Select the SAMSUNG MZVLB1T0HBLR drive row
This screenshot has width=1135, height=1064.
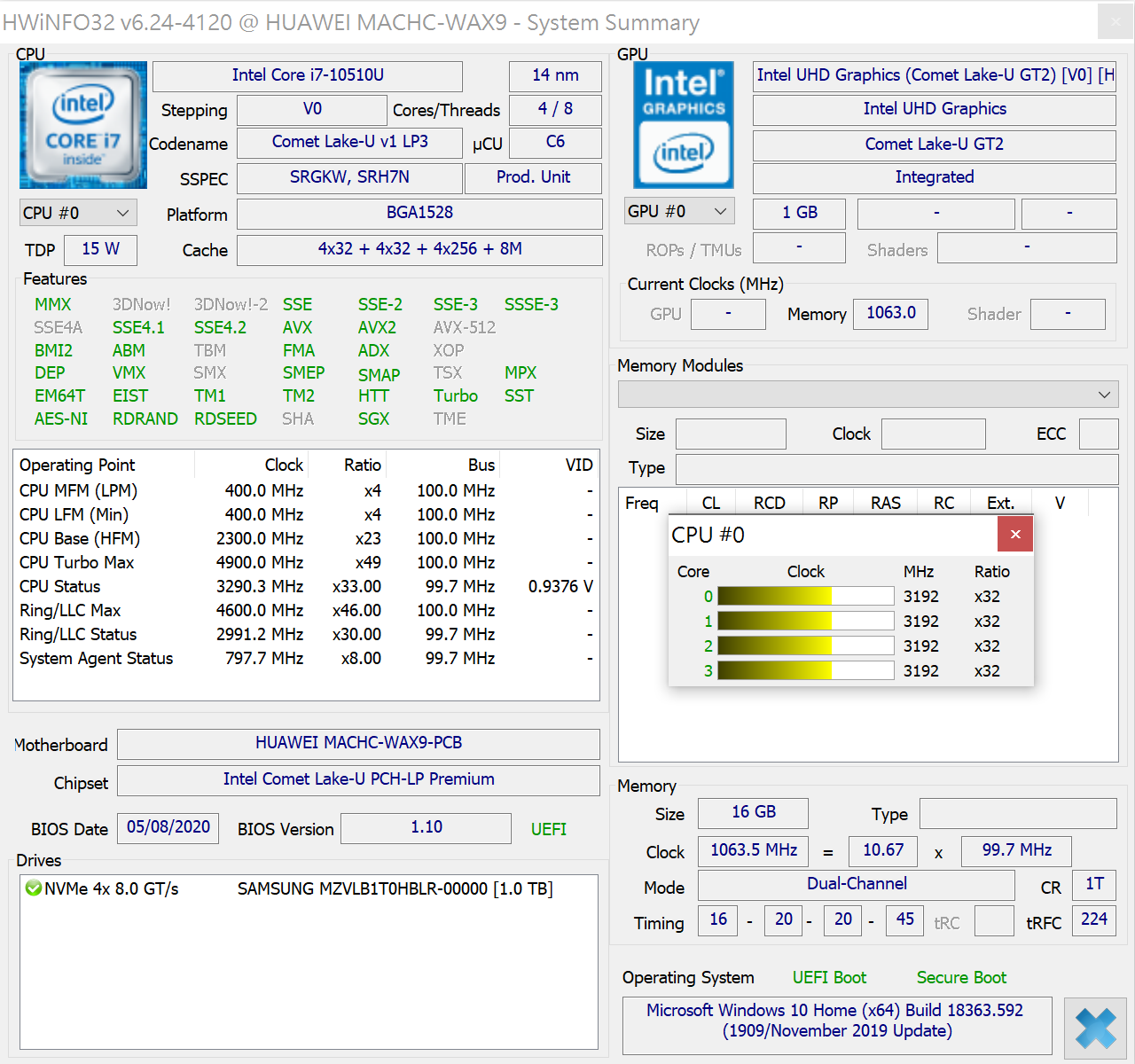[x=309, y=888]
